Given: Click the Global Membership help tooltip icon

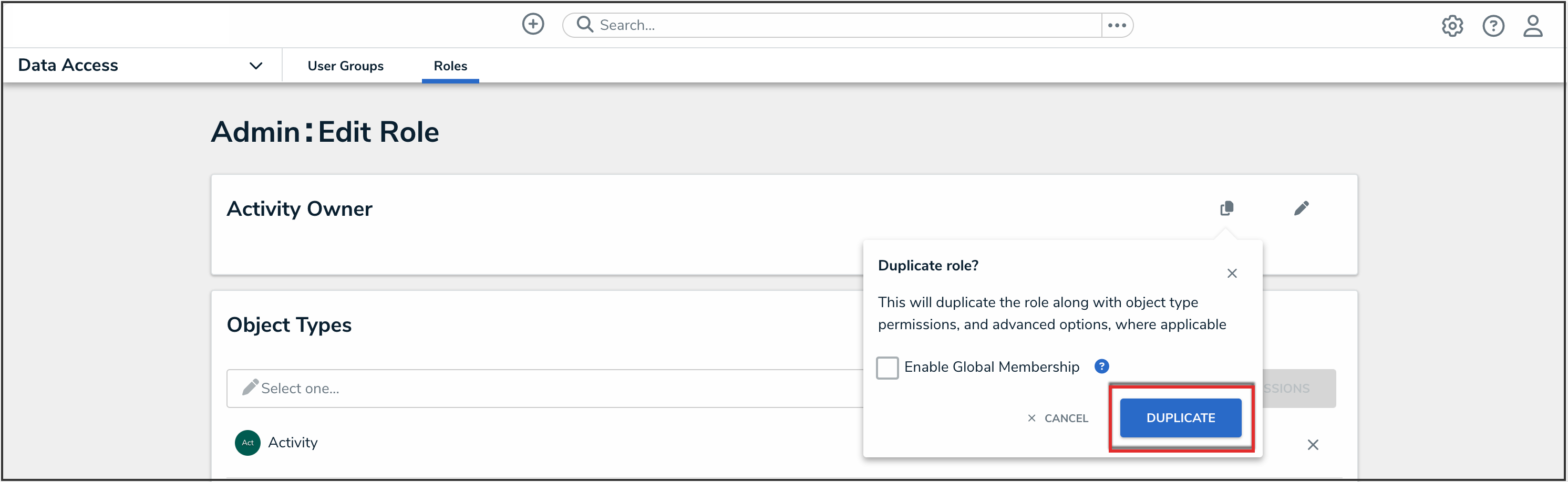Looking at the screenshot, I should tap(1101, 366).
